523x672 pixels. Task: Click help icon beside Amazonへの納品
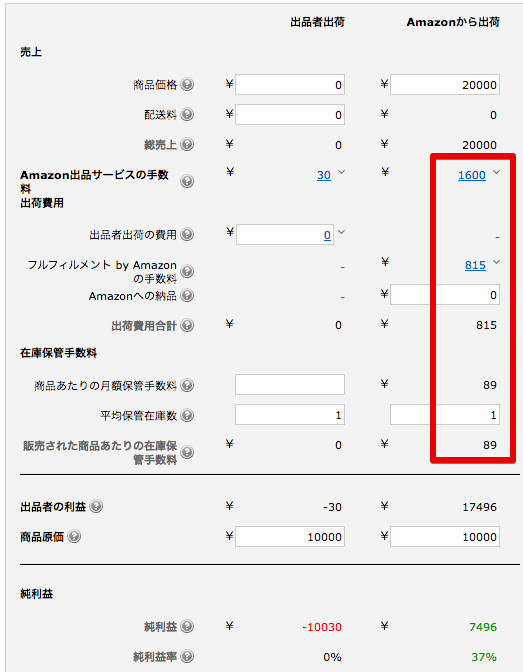pos(187,295)
